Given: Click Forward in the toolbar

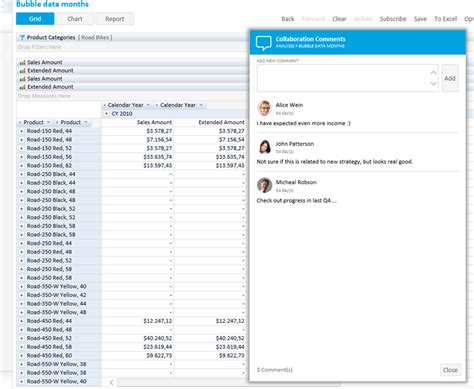Looking at the screenshot, I should coord(313,19).
